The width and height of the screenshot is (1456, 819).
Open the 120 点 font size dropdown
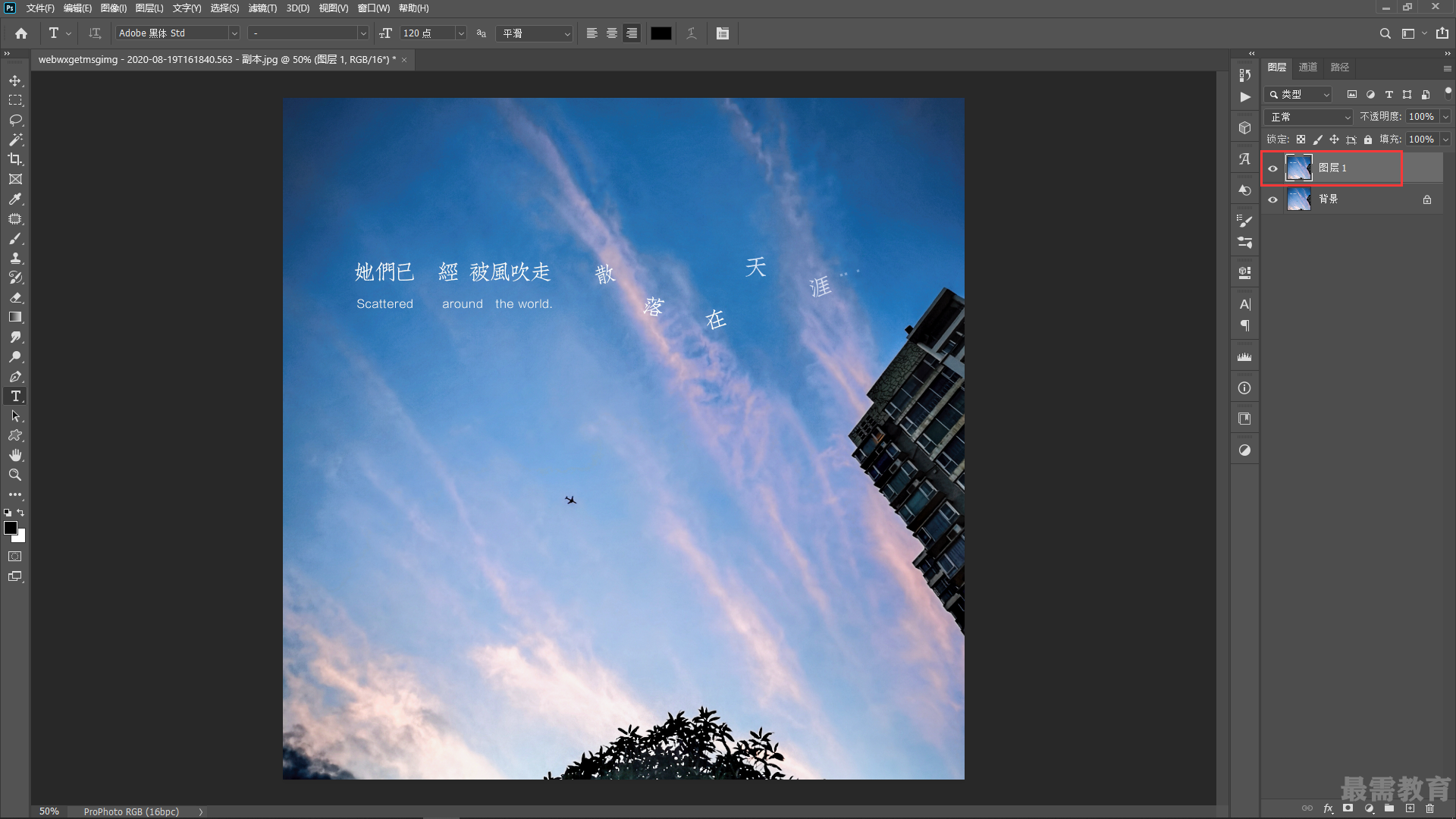tap(460, 33)
